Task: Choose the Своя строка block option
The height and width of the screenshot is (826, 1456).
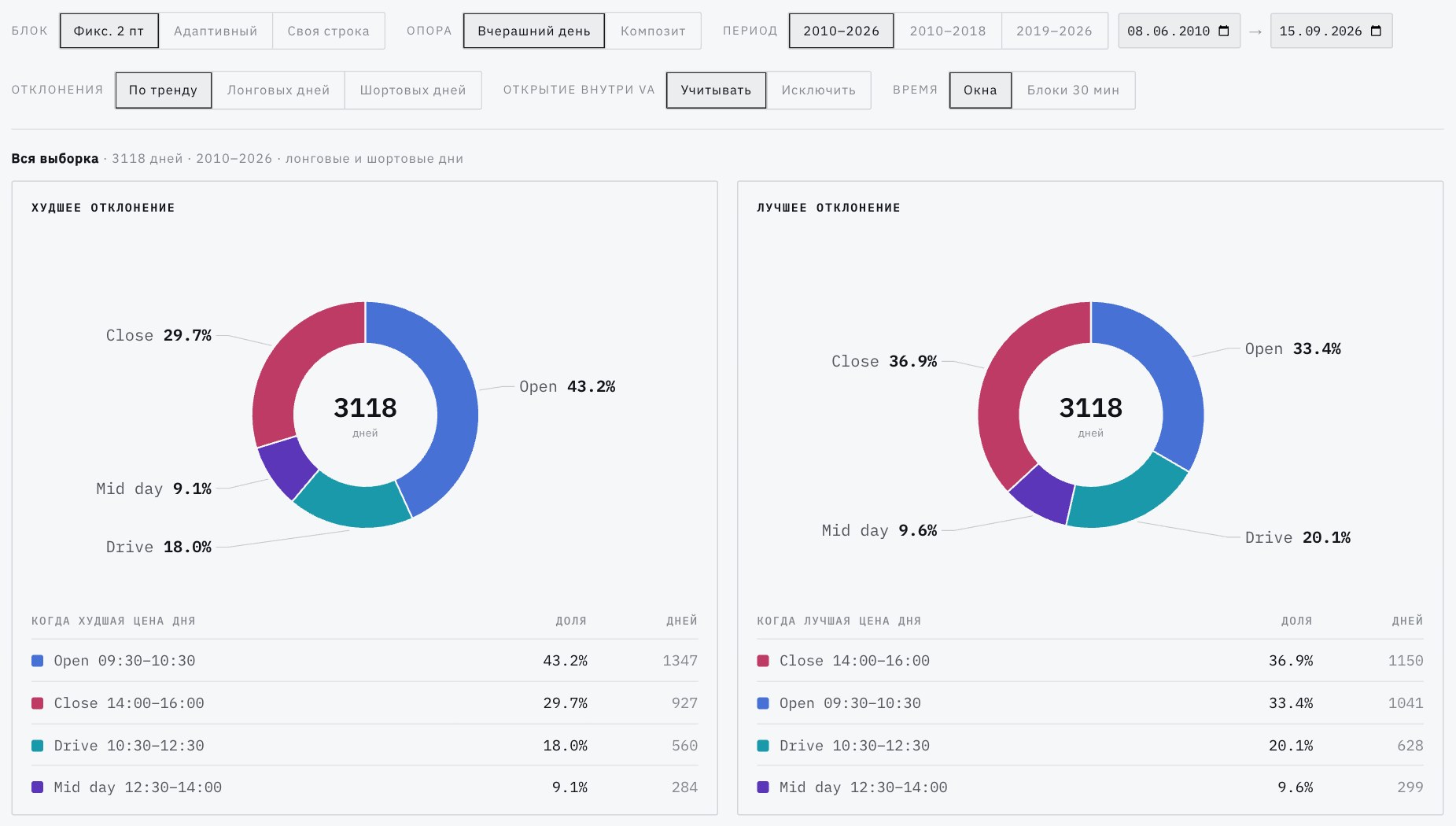Action: (328, 31)
